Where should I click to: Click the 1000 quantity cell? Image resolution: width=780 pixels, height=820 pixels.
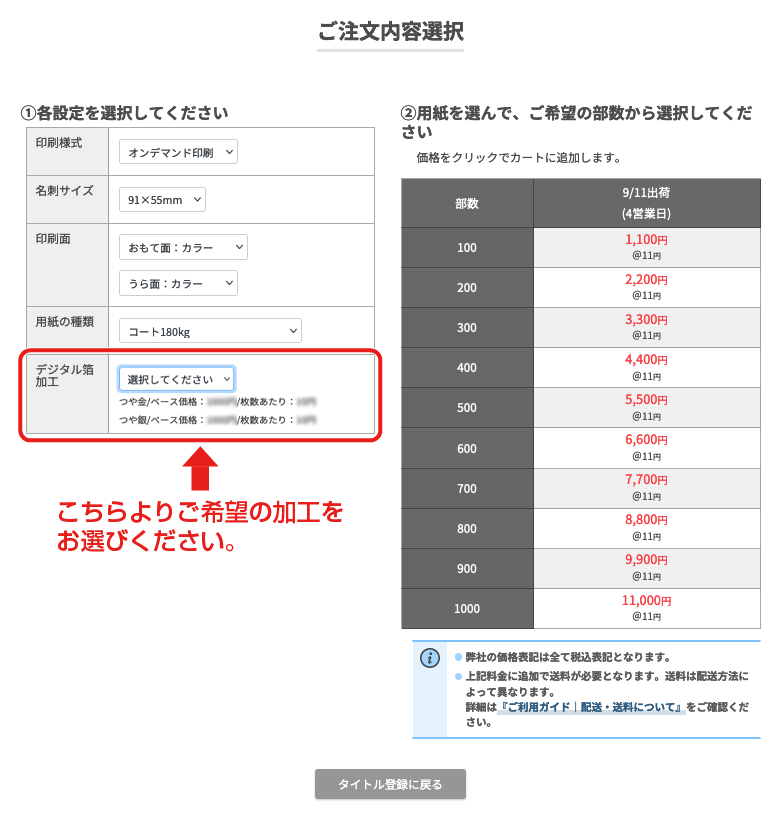467,609
